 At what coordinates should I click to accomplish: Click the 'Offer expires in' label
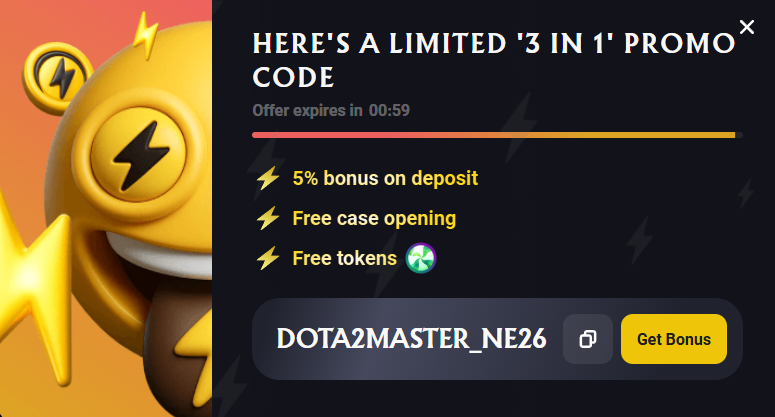click(x=307, y=110)
